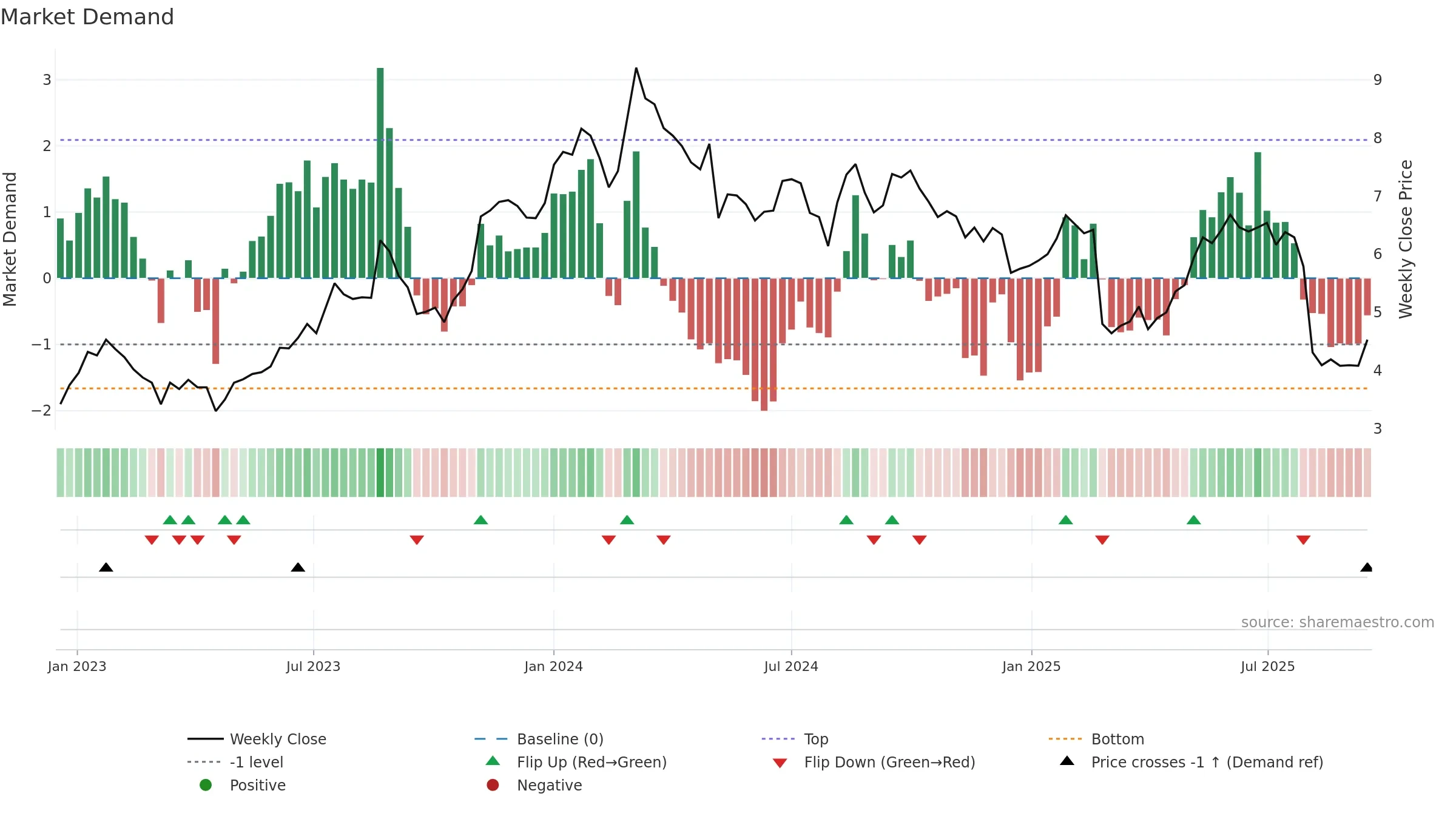Click the Jan 2025 x-axis label

point(1031,666)
